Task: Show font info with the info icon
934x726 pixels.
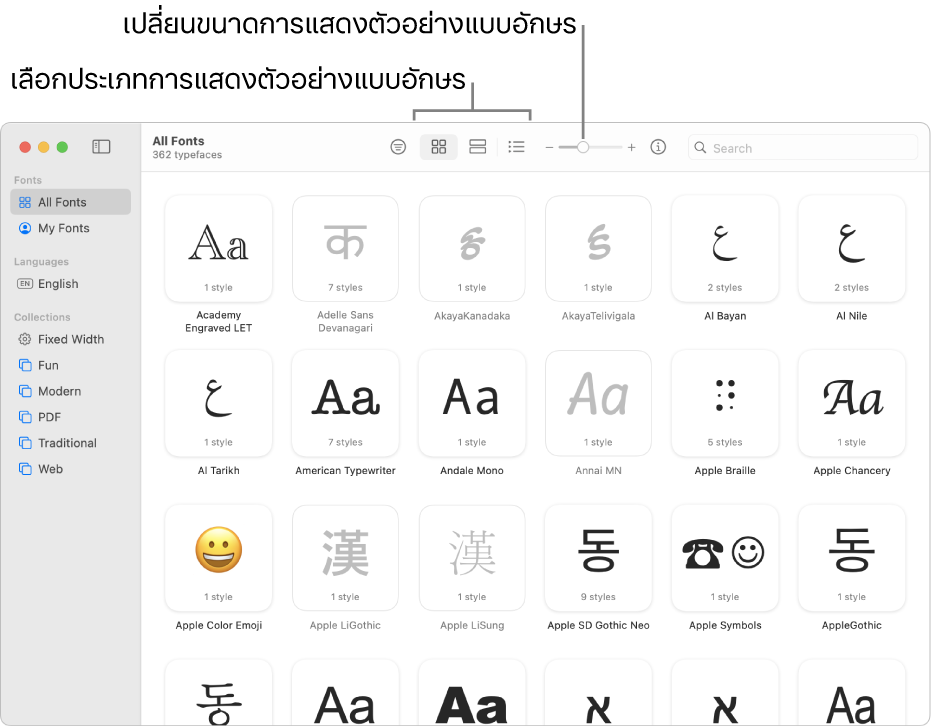Action: pyautogui.click(x=658, y=147)
